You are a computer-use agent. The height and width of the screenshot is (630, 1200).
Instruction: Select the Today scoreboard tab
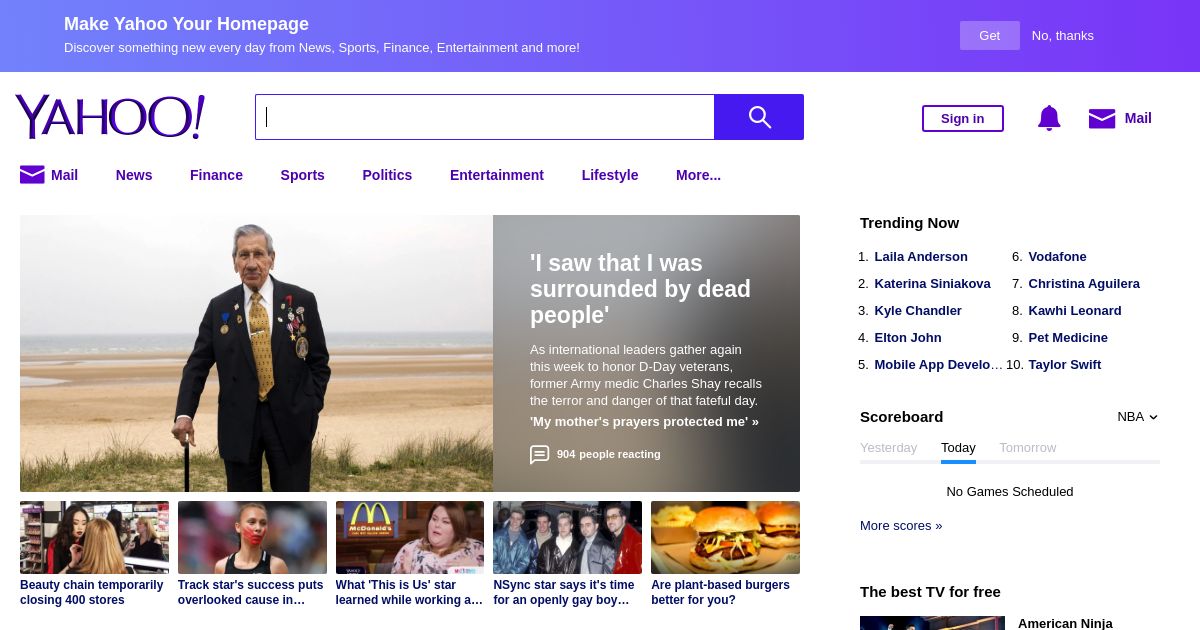click(x=958, y=448)
